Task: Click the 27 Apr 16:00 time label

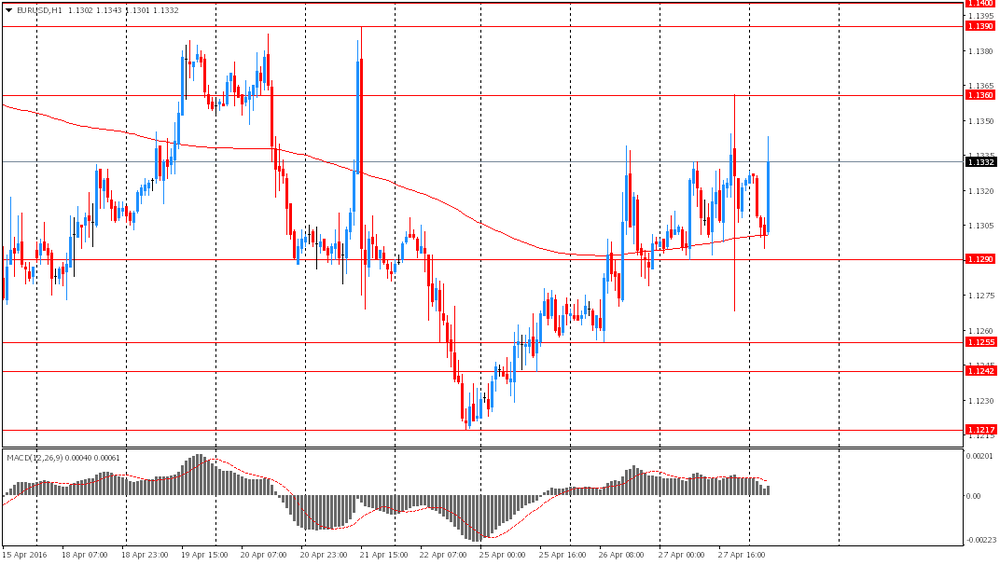Action: coord(742,552)
